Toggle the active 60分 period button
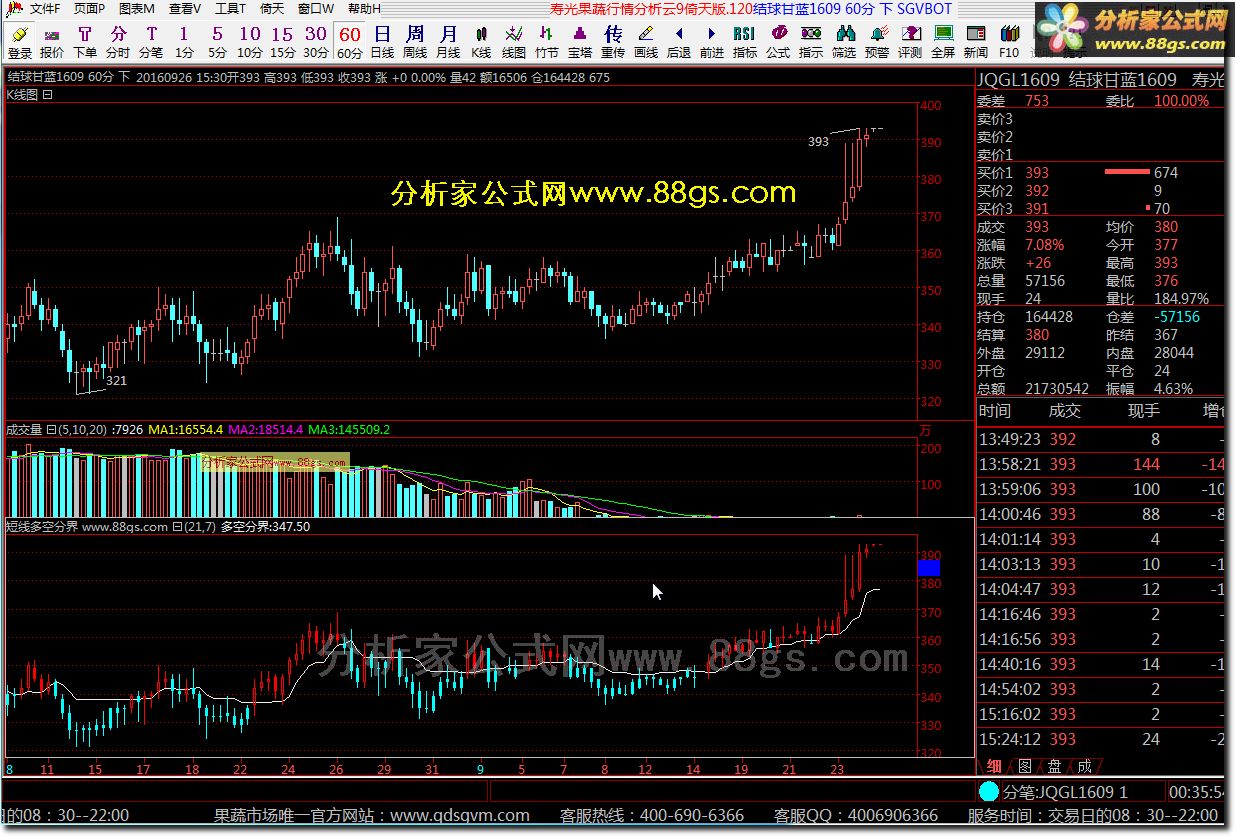1237x837 pixels. click(349, 42)
